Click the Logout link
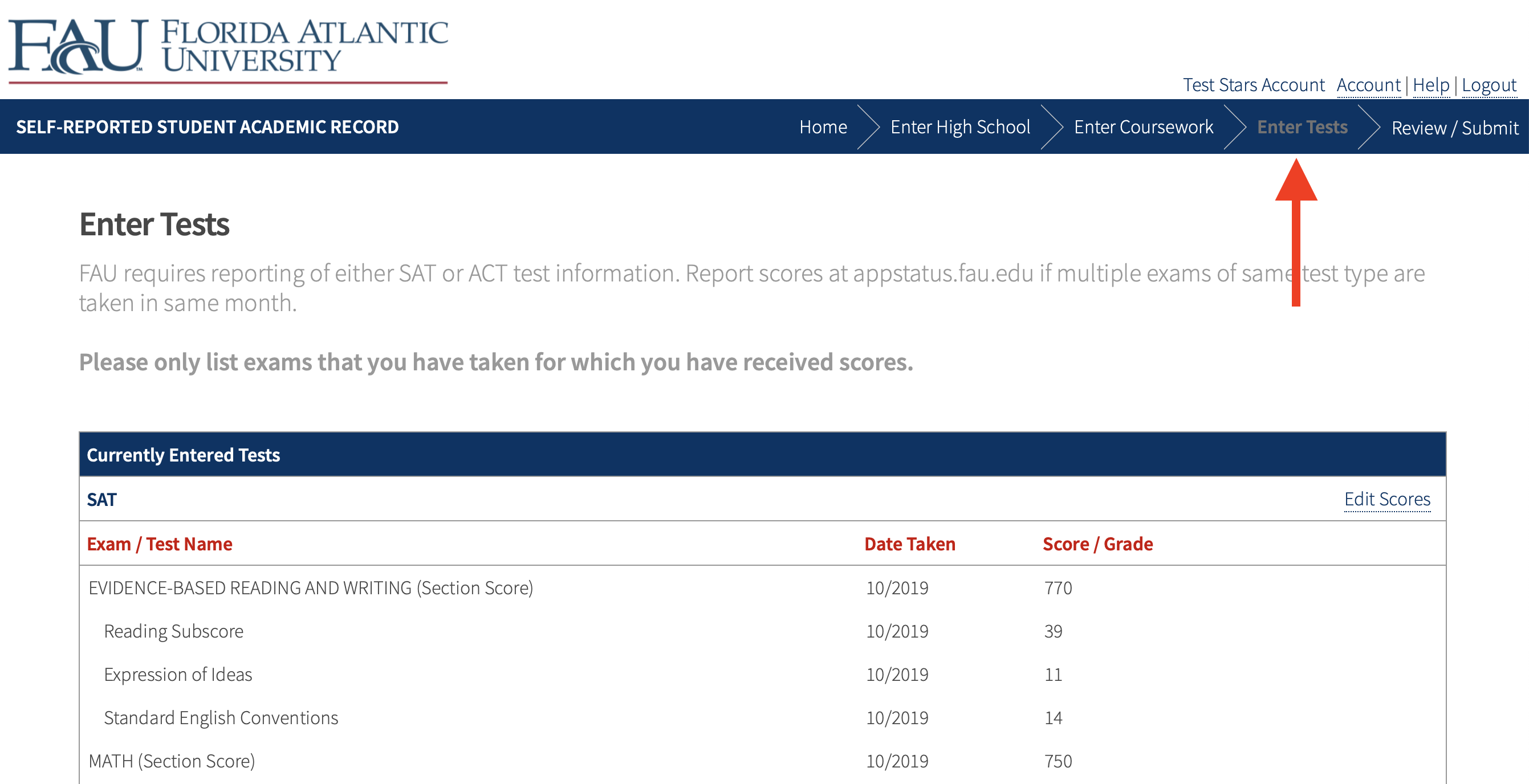Screen dimensions: 1529x784 (1489, 85)
